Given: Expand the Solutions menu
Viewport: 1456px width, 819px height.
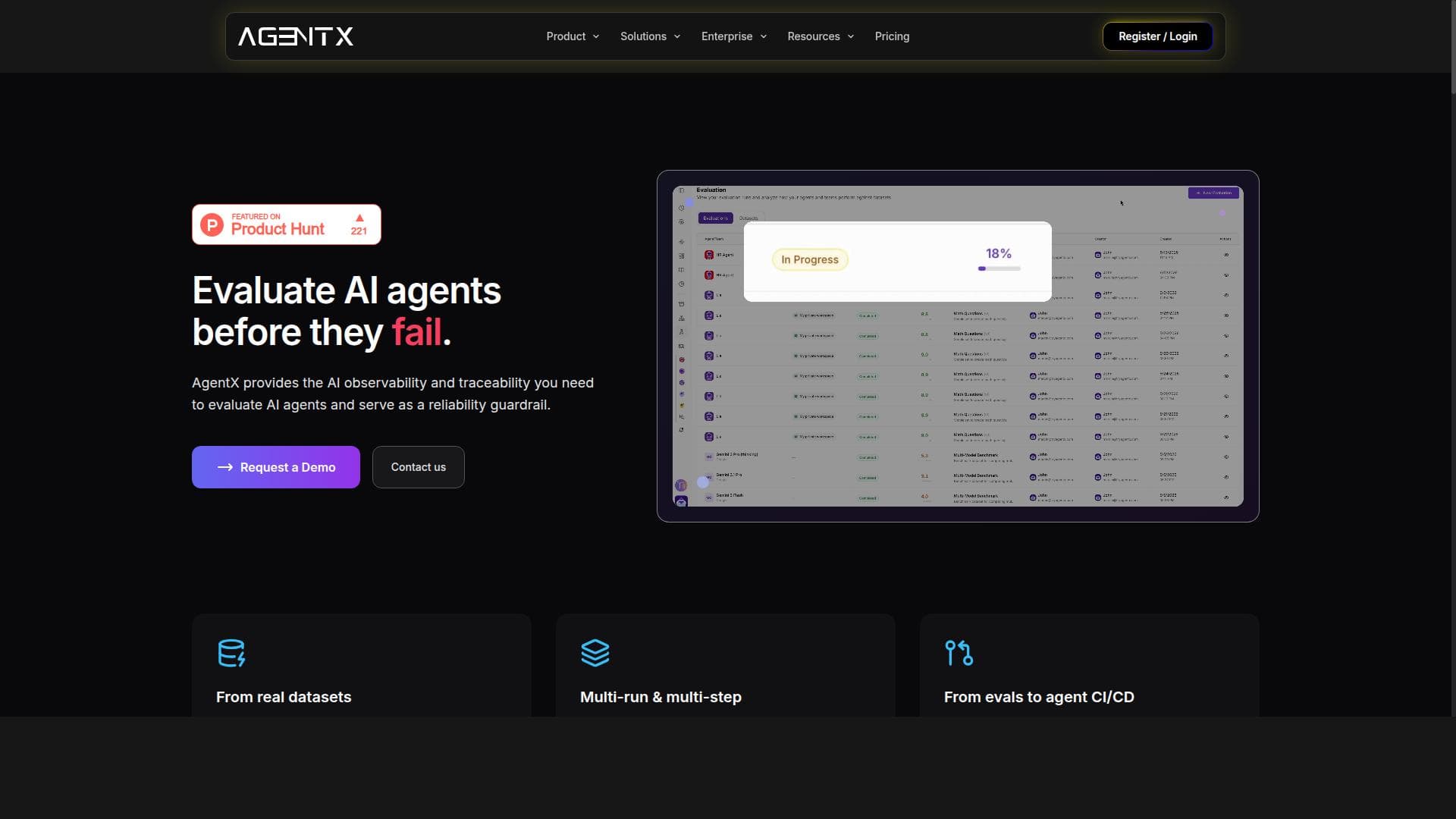Looking at the screenshot, I should (x=650, y=36).
